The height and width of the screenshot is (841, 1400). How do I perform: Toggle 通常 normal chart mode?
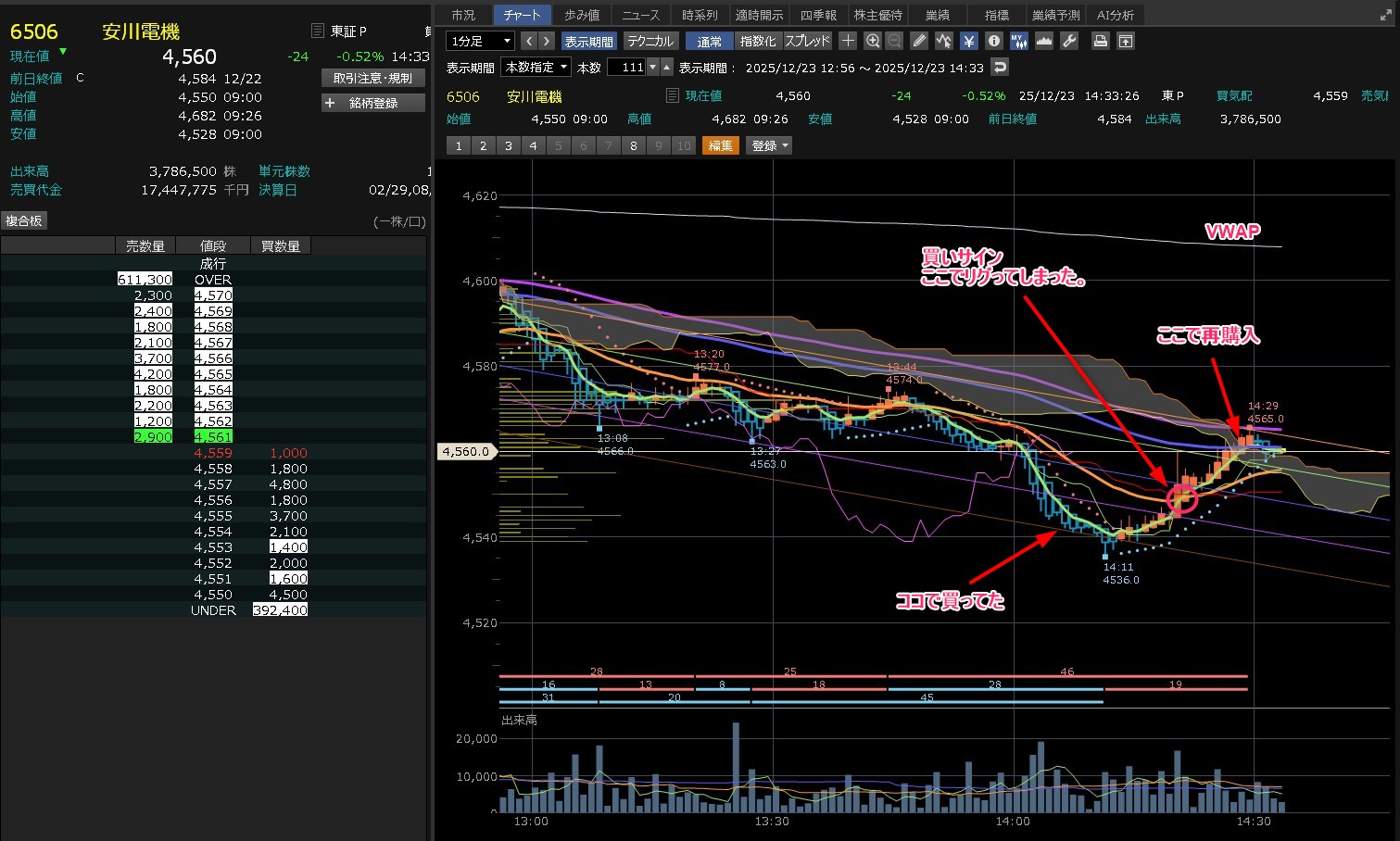(710, 41)
